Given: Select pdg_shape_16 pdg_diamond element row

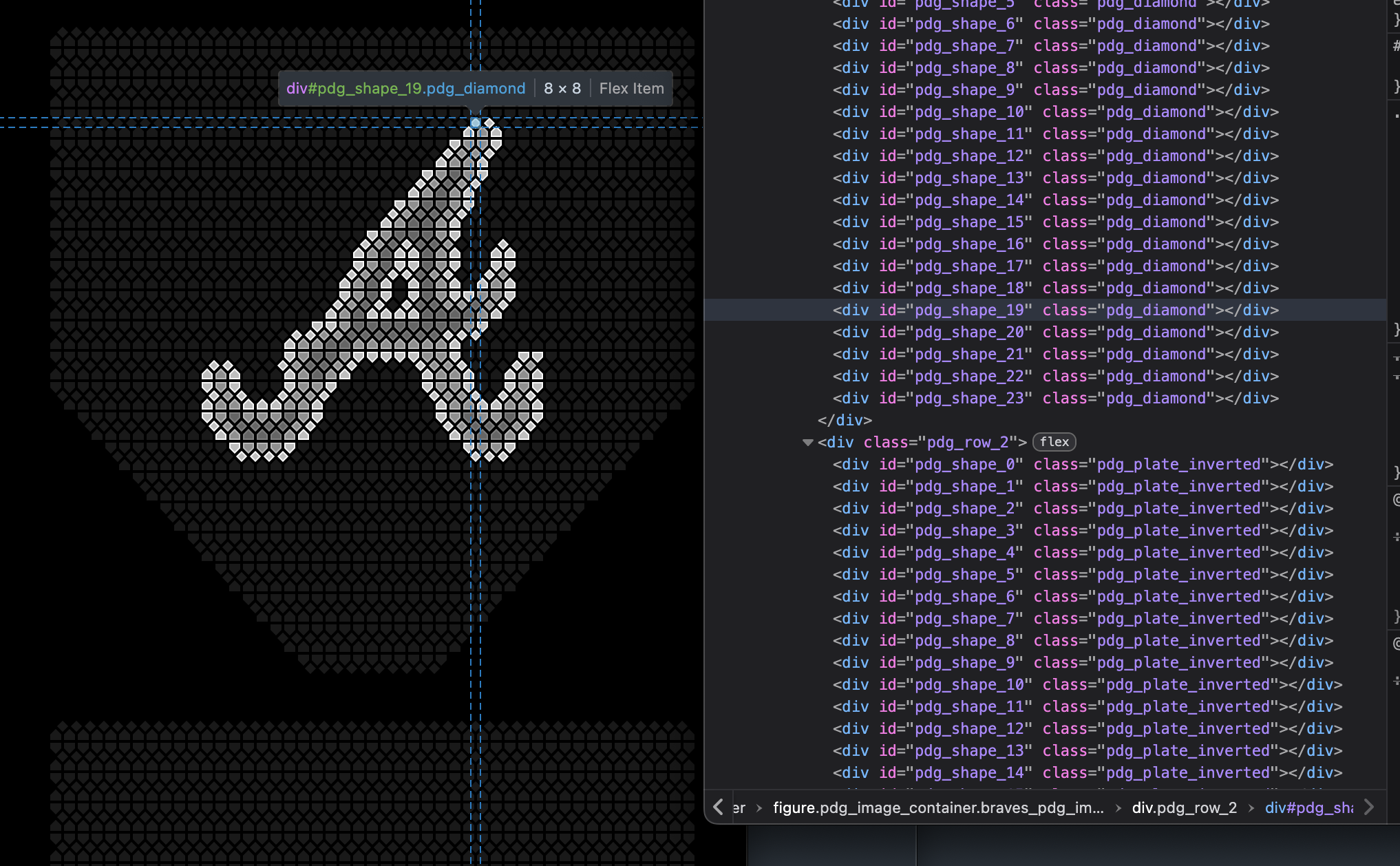Looking at the screenshot, I should click(x=1046, y=244).
